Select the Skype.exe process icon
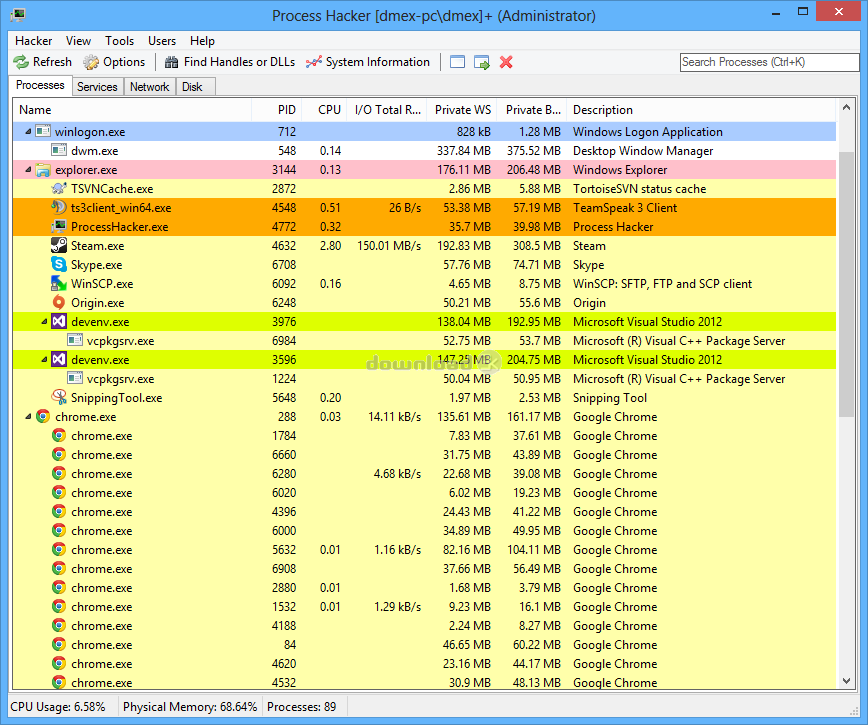This screenshot has height=725, width=868. coord(59,264)
